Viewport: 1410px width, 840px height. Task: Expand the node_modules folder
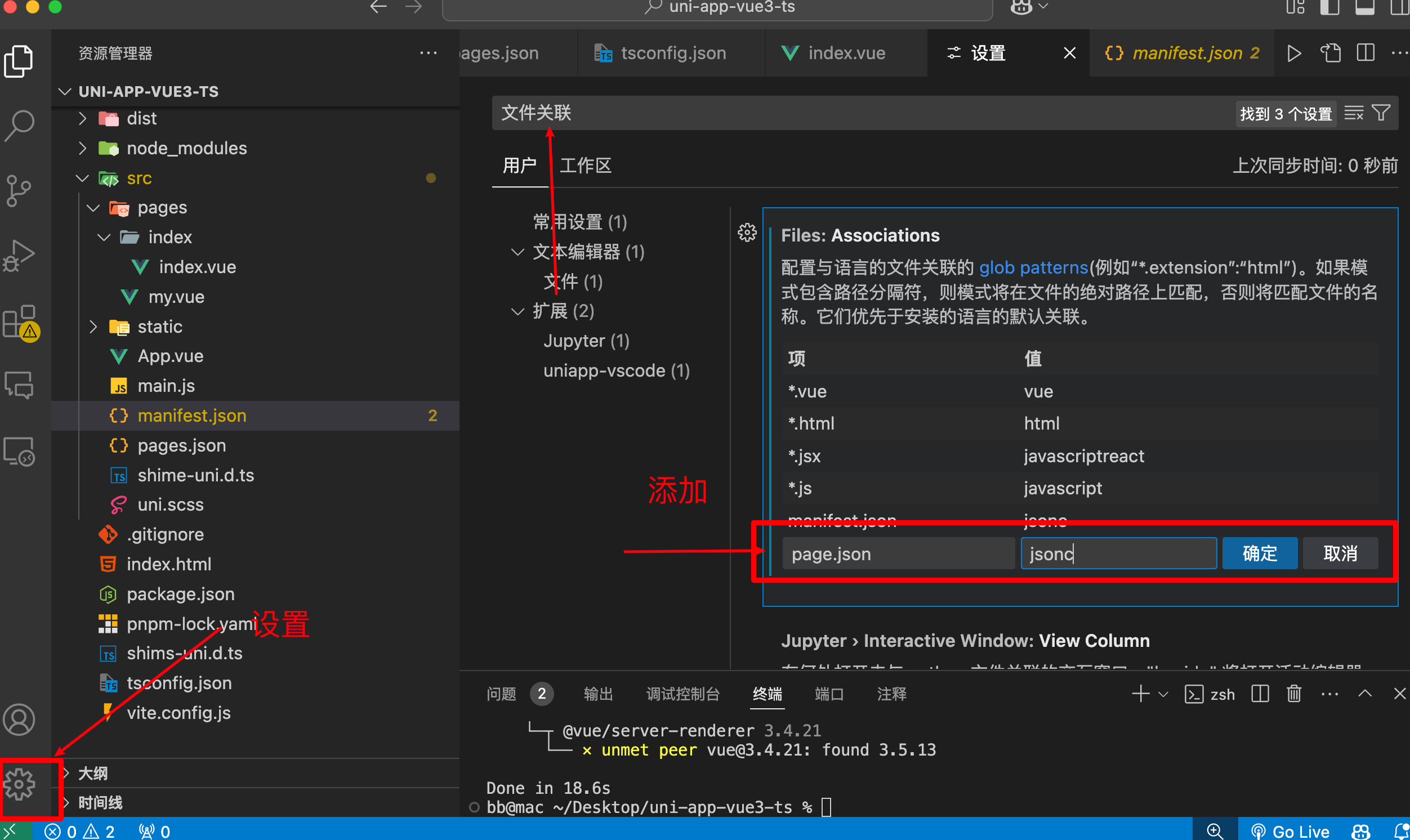pyautogui.click(x=83, y=148)
